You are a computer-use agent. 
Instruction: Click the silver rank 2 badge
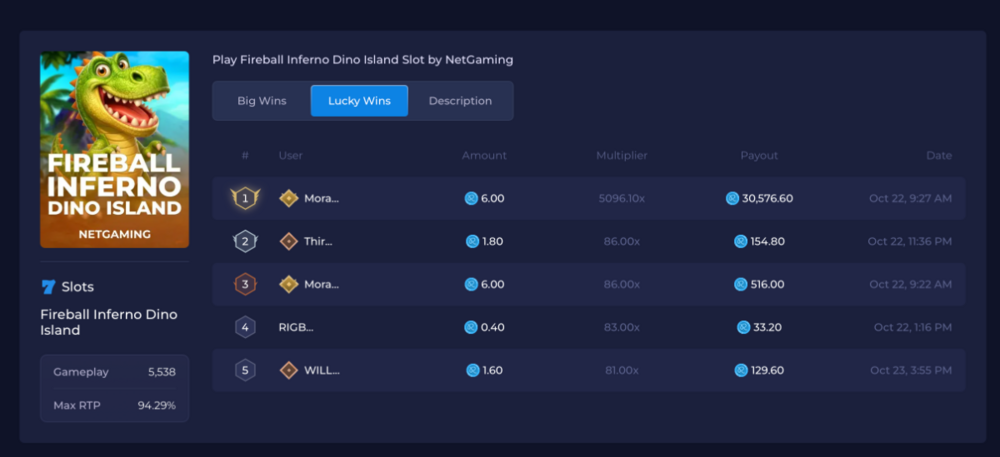(x=245, y=242)
